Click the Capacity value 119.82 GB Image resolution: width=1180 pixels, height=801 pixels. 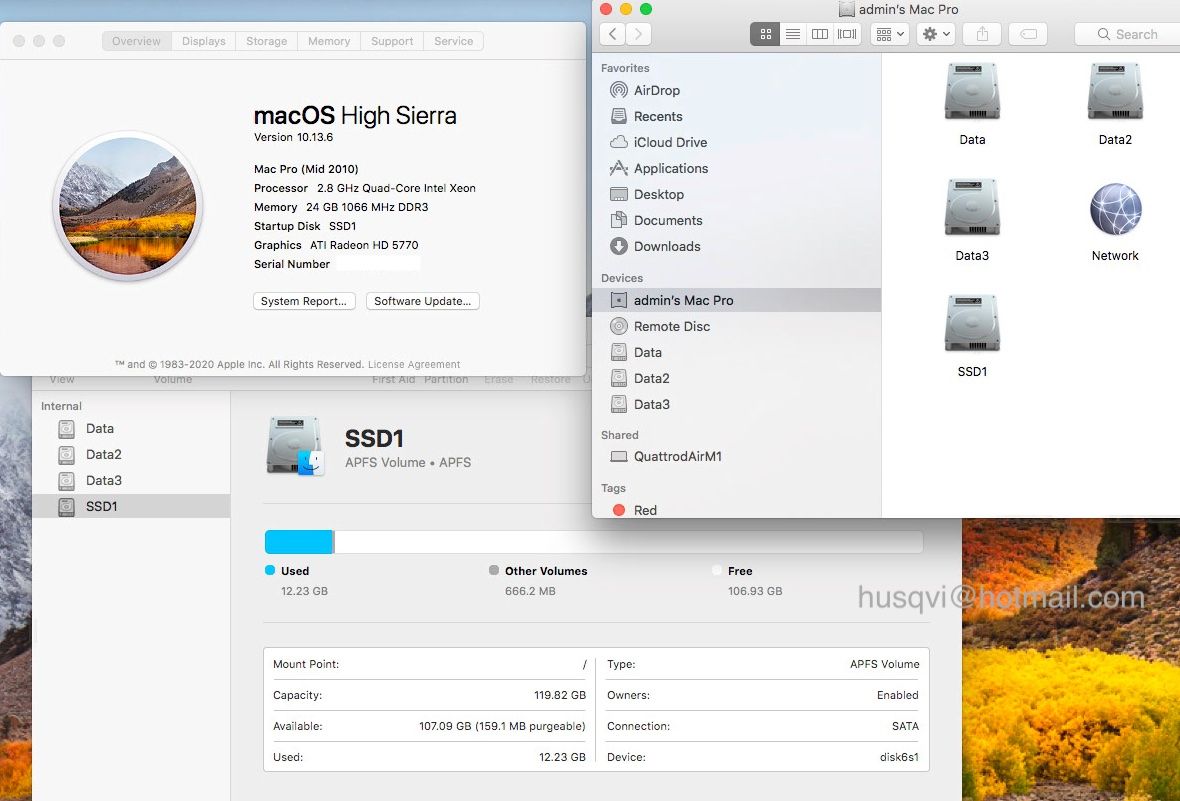pos(560,695)
